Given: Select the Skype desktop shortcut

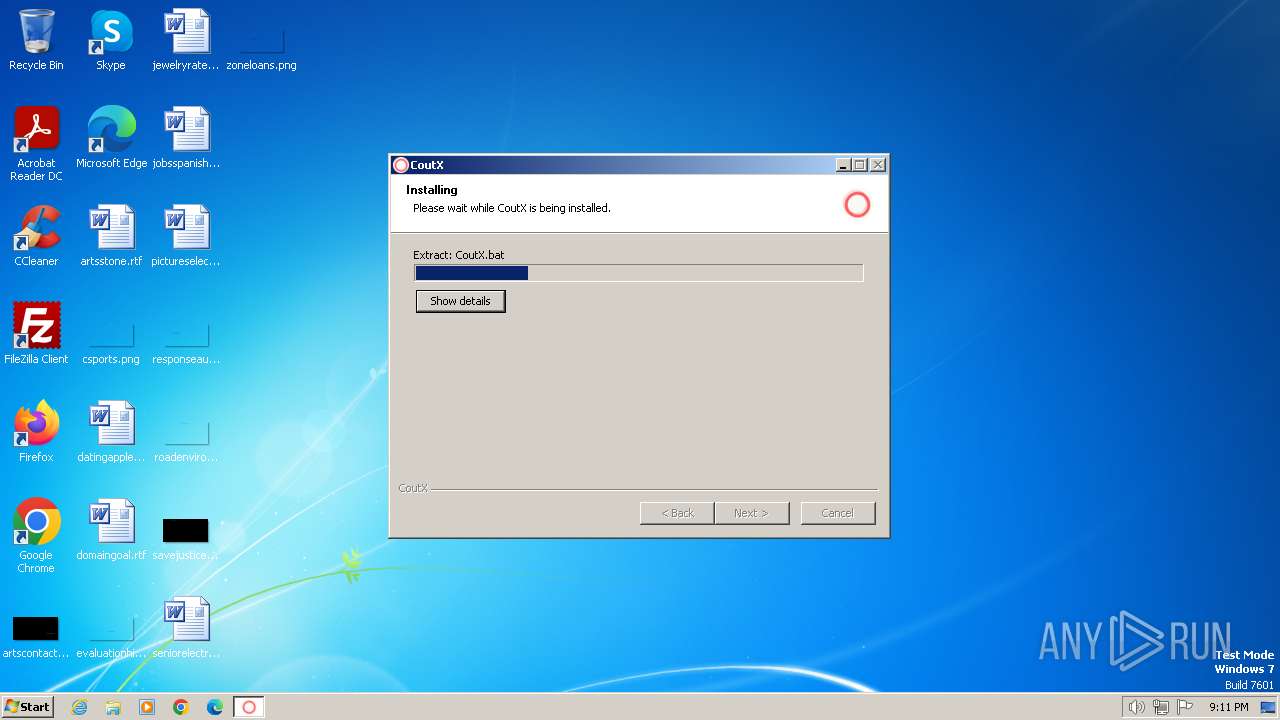Looking at the screenshot, I should click(x=110, y=41).
